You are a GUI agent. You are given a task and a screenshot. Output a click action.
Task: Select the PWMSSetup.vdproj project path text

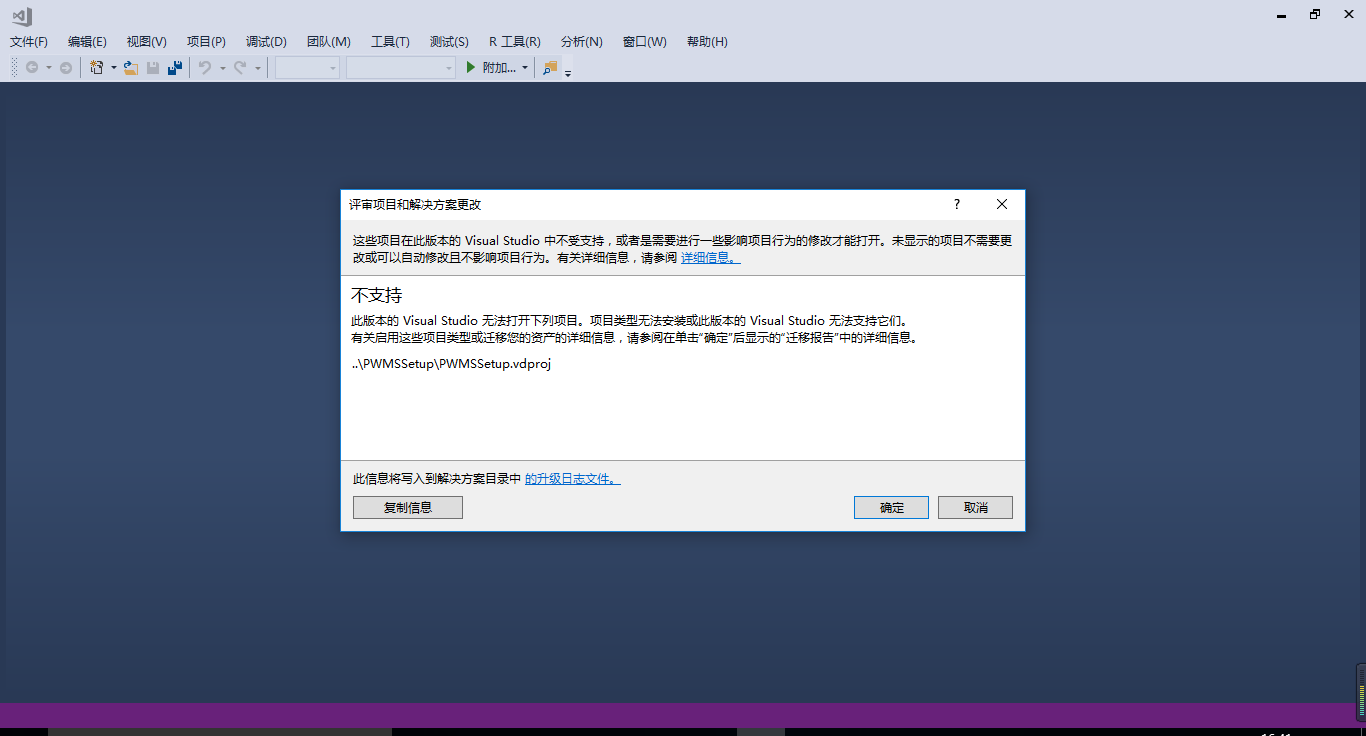(451, 364)
